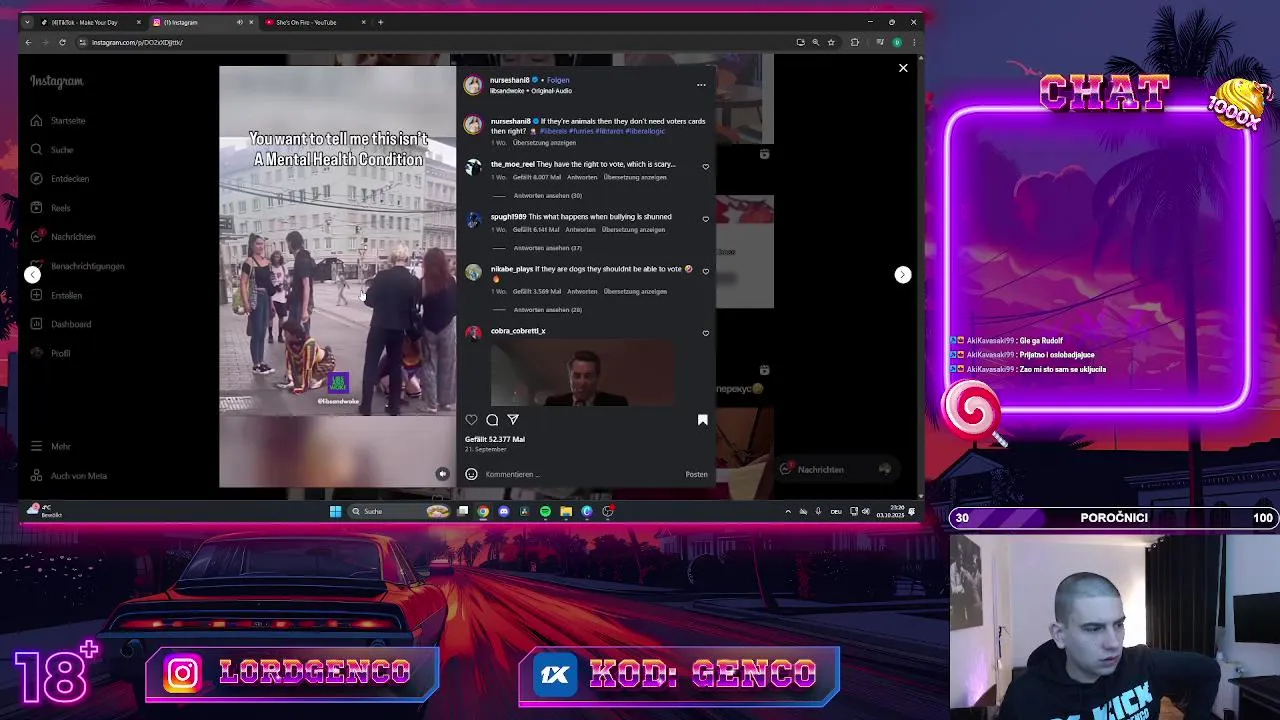Open Spotify from the taskbar
This screenshot has height=720, width=1280.
[545, 511]
